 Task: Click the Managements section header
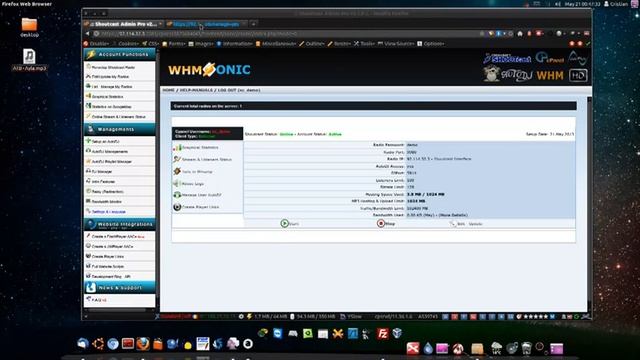[120, 129]
